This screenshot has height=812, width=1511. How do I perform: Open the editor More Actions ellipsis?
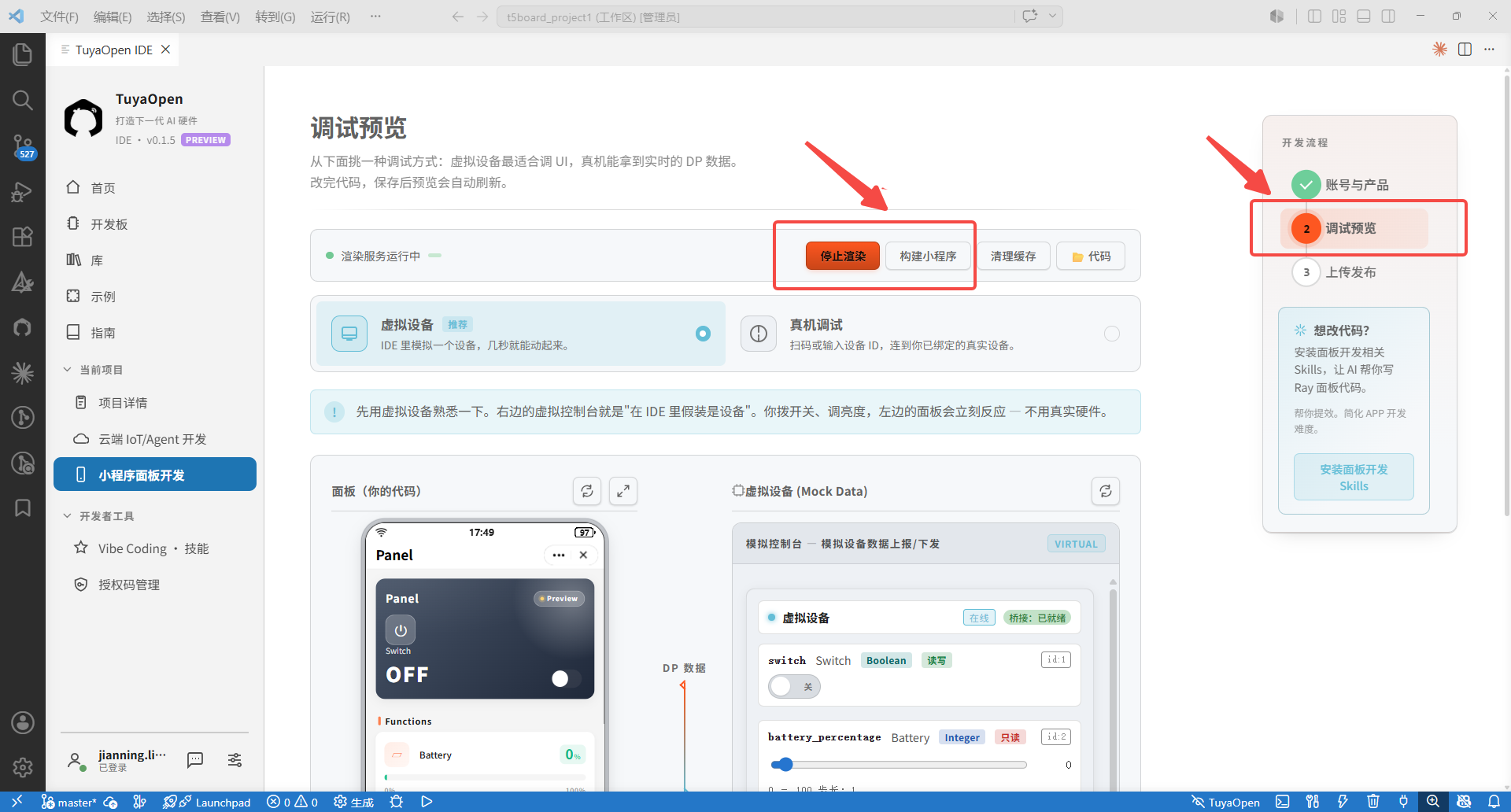(x=1489, y=50)
